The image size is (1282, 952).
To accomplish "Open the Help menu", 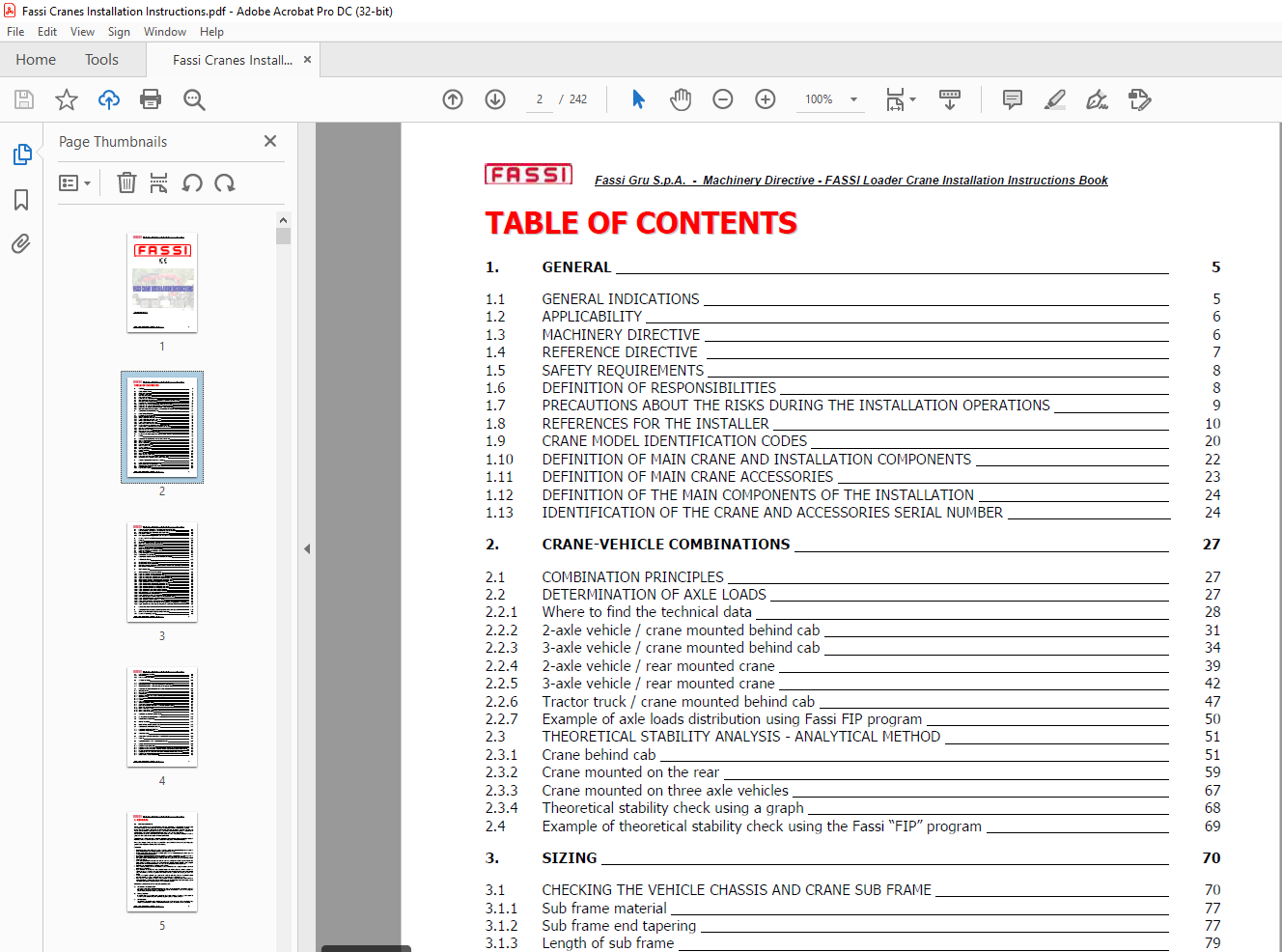I will 211,32.
